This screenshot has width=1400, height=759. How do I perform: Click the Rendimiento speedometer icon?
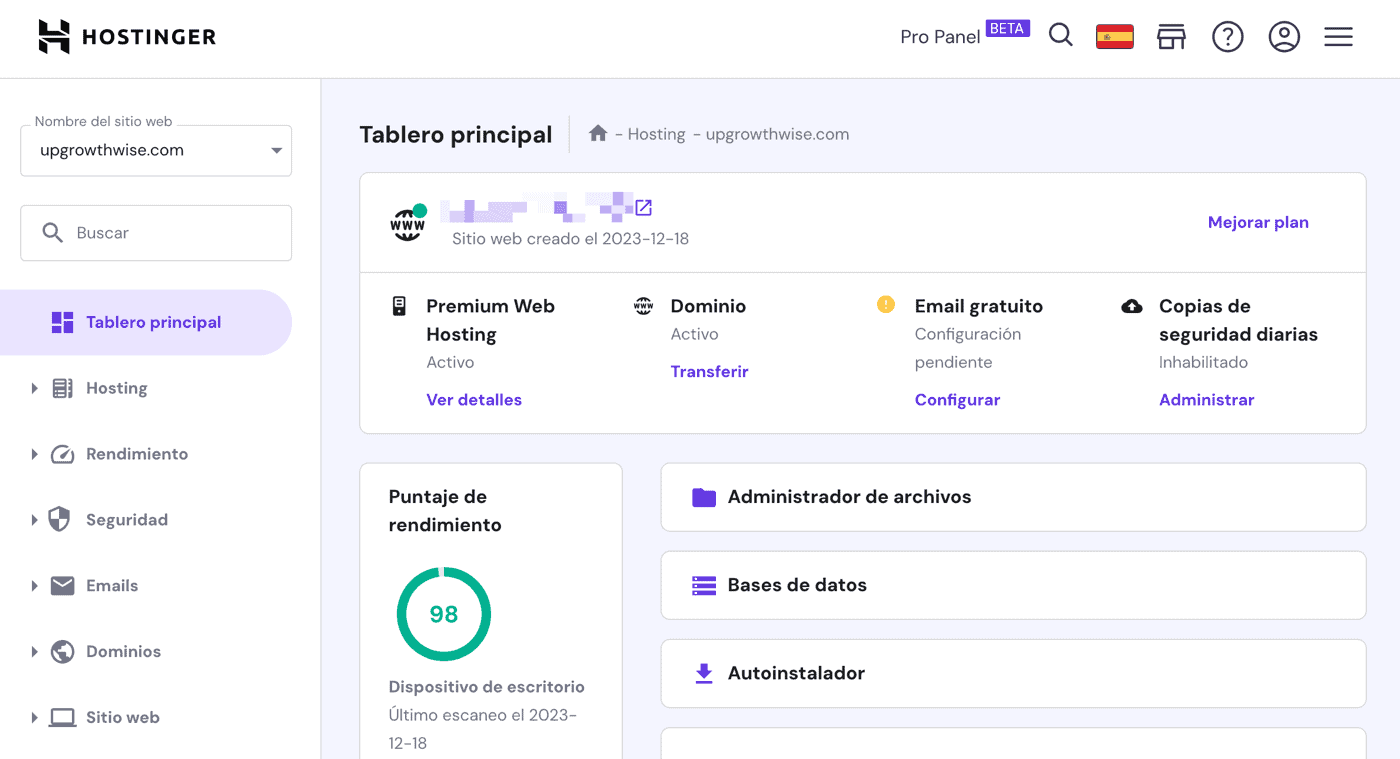pyautogui.click(x=62, y=454)
